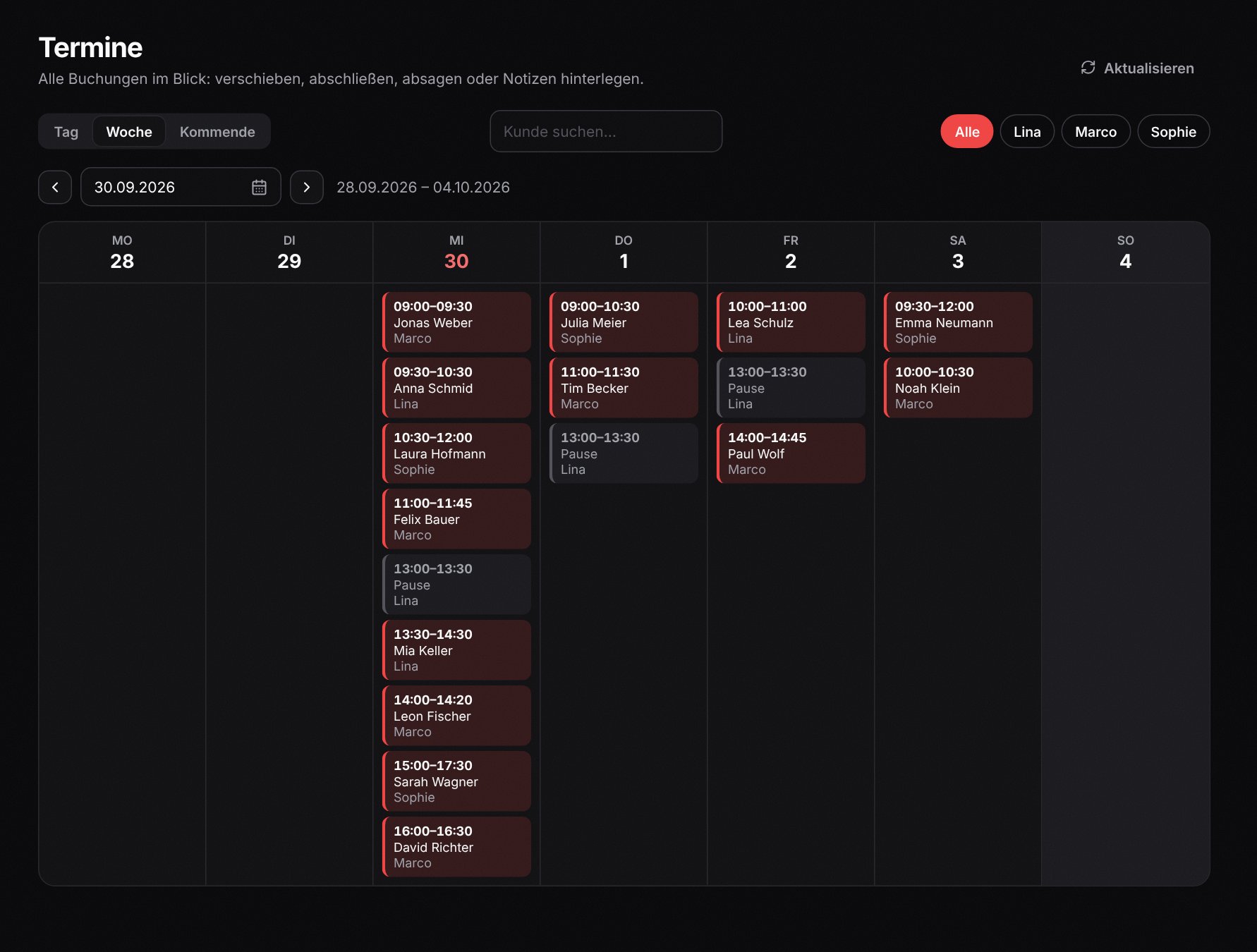Open Paul Wolf's 14:00 appointment

click(x=791, y=453)
